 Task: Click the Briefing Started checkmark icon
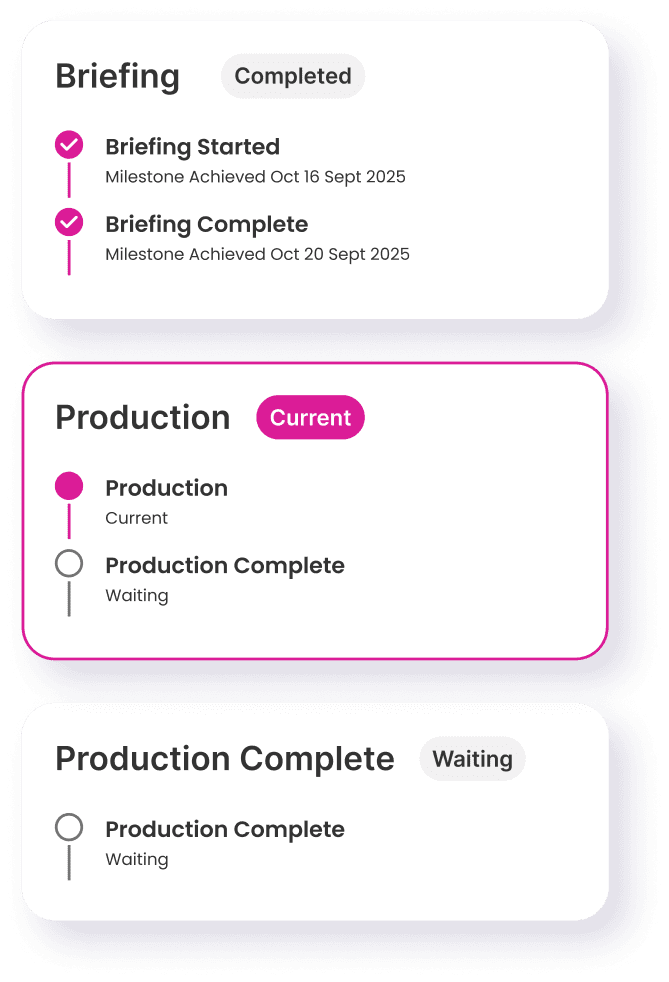pos(69,146)
